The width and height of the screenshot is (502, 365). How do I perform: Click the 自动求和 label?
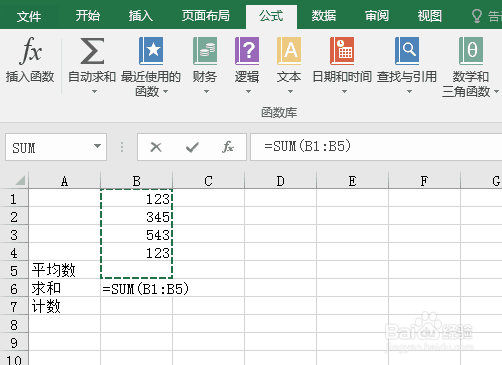pyautogui.click(x=92, y=77)
